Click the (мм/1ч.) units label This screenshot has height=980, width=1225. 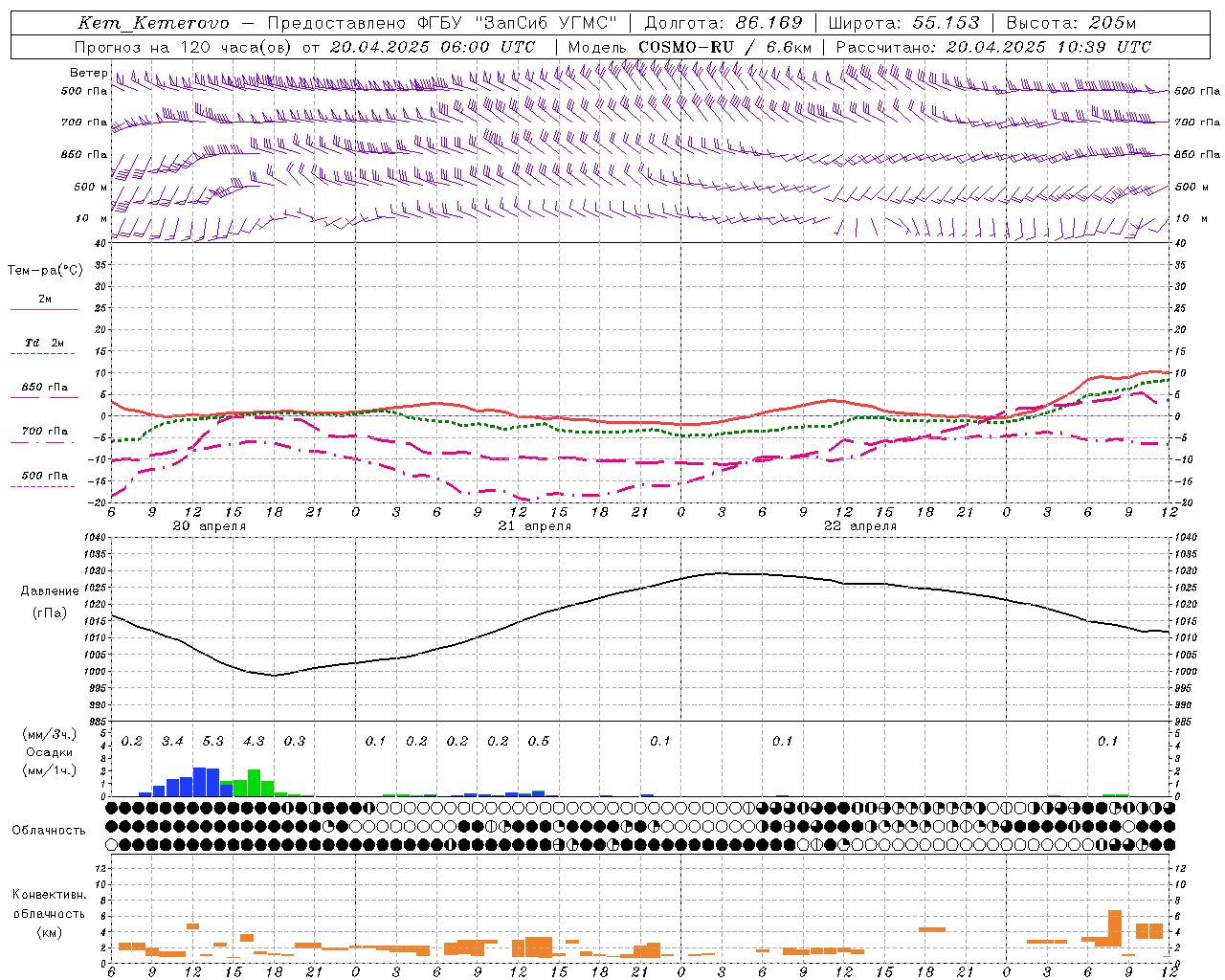50,770
